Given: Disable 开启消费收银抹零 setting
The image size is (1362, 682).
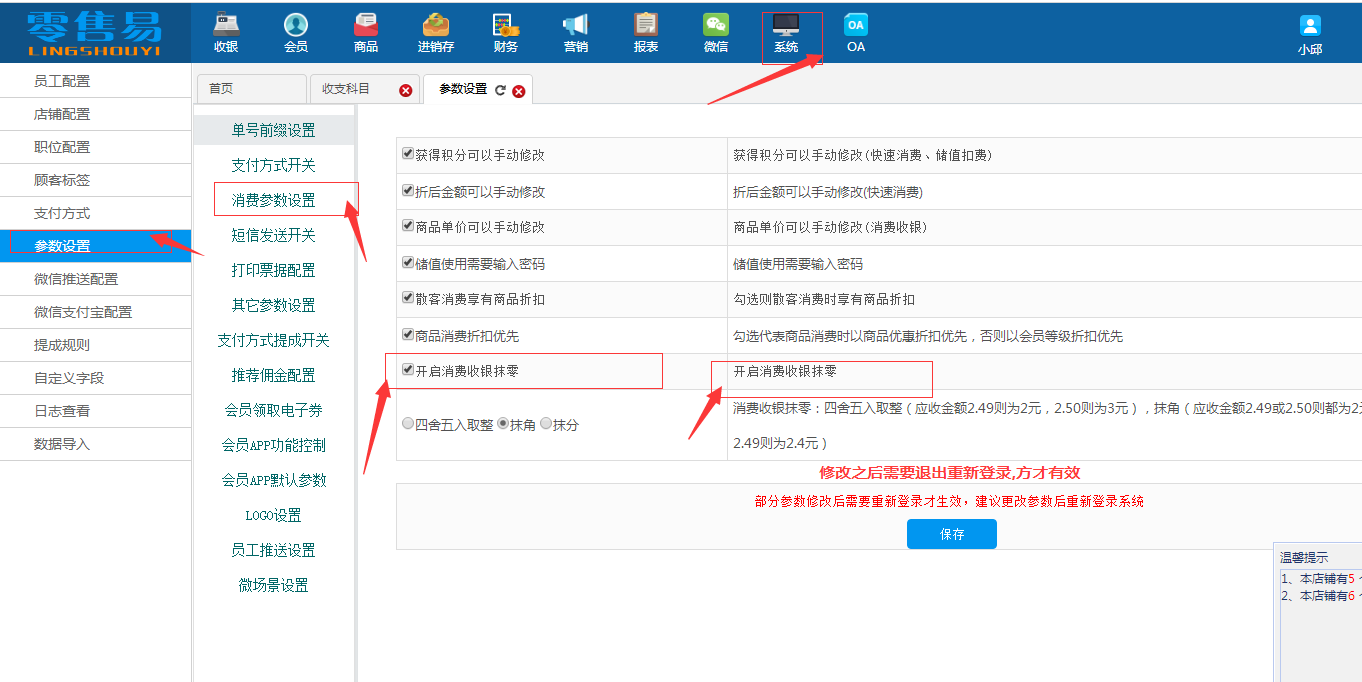Looking at the screenshot, I should (408, 370).
